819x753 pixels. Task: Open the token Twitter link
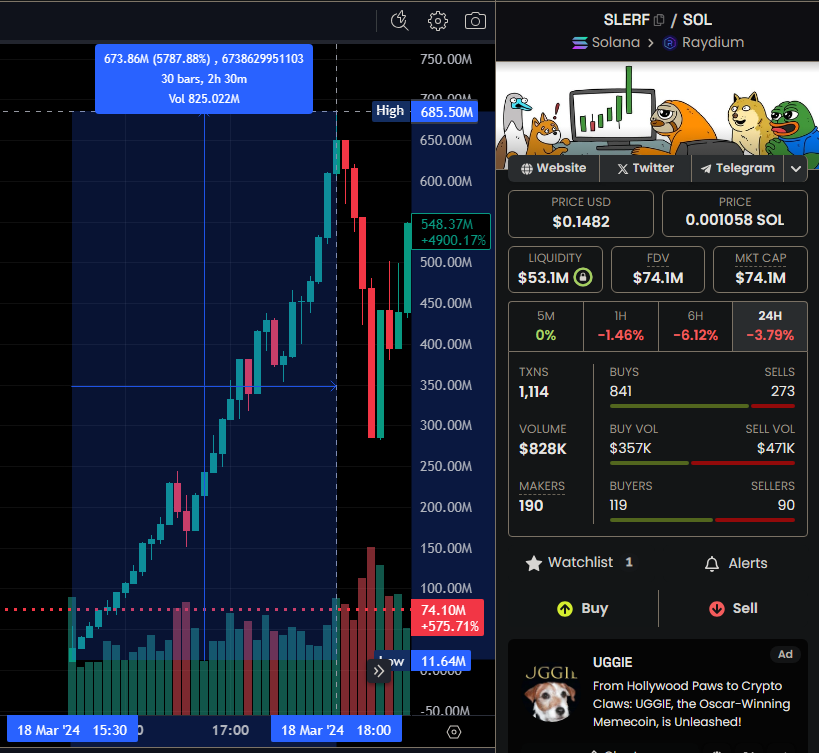coord(646,168)
